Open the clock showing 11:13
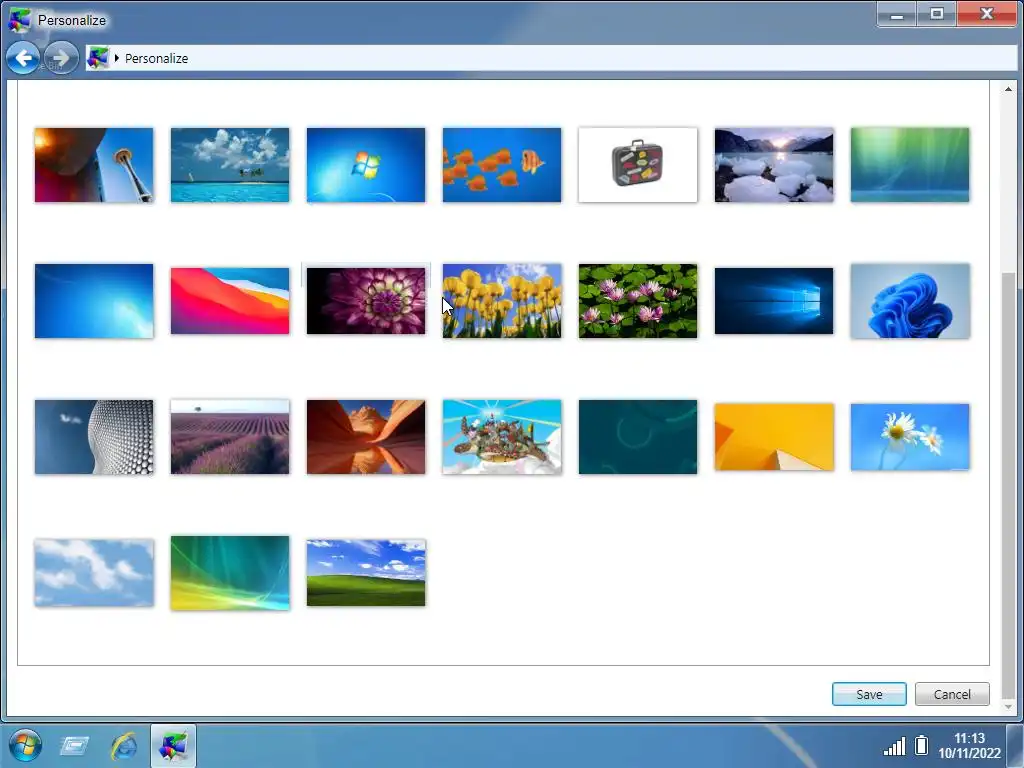 pyautogui.click(x=969, y=745)
